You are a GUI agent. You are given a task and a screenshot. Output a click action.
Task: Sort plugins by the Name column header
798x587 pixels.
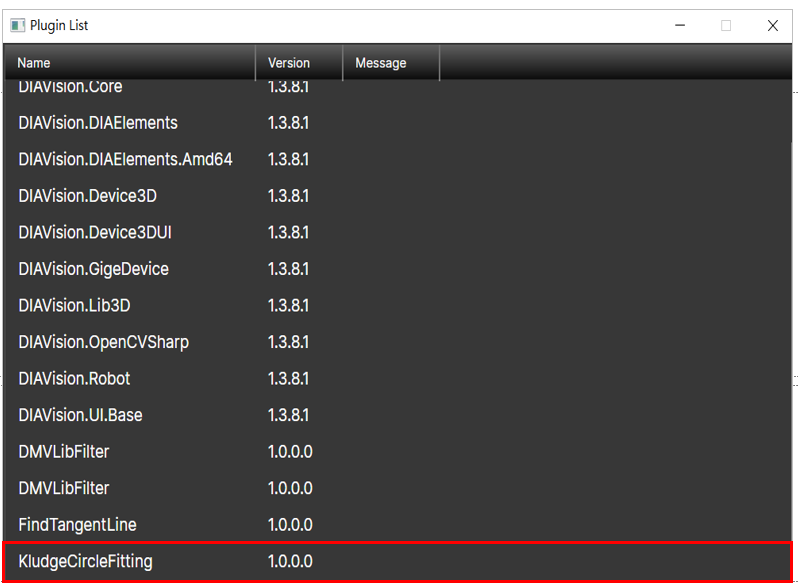pos(130,63)
